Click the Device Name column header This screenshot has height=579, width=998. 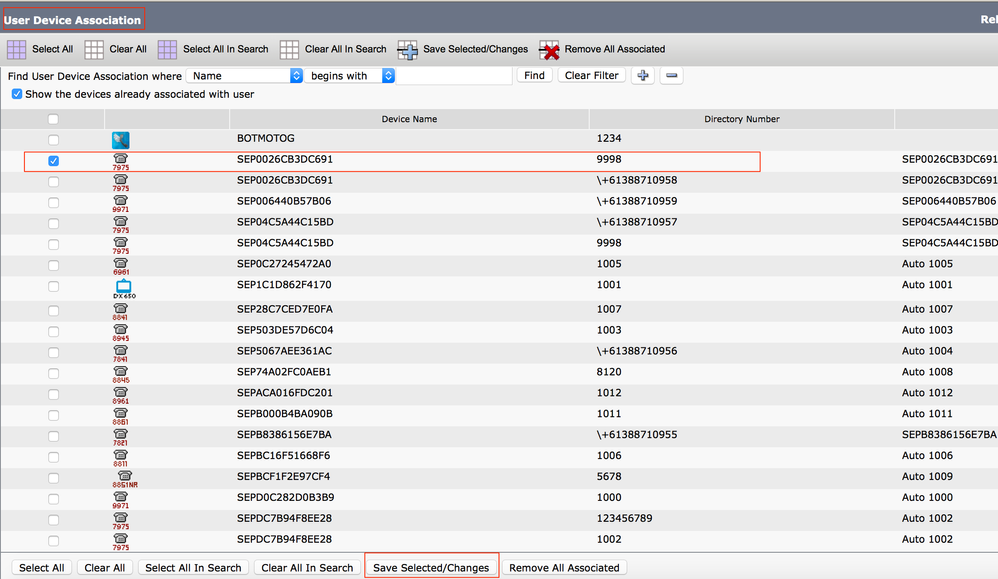(409, 119)
